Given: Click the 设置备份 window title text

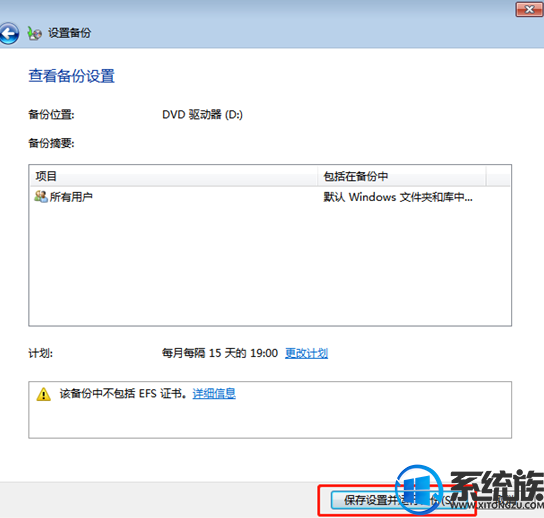Looking at the screenshot, I should [69, 33].
